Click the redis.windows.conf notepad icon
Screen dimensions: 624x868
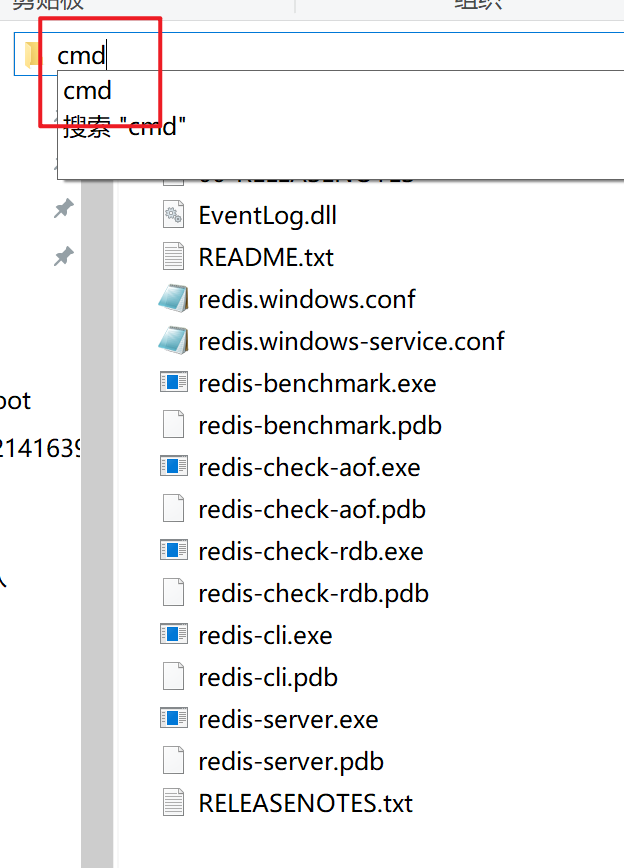tap(173, 298)
